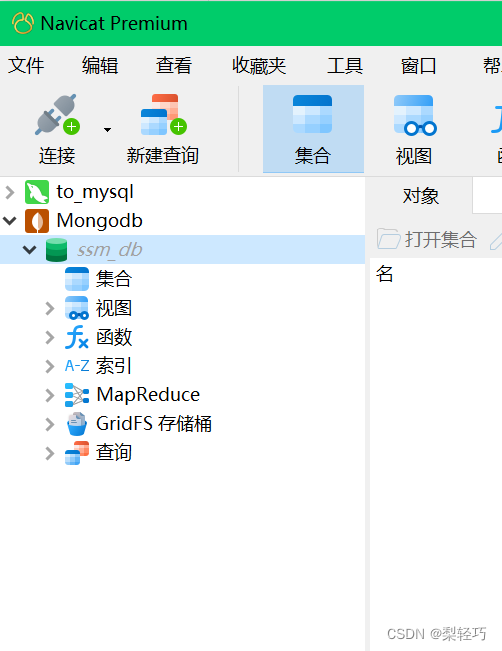Open the 工具 menu
The image size is (502, 651).
tap(345, 66)
